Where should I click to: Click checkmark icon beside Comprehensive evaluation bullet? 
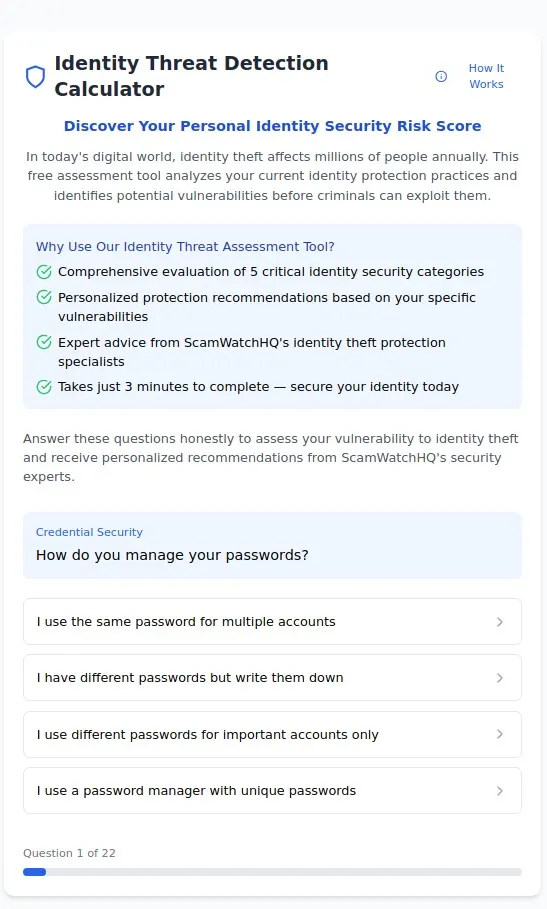[44, 272]
